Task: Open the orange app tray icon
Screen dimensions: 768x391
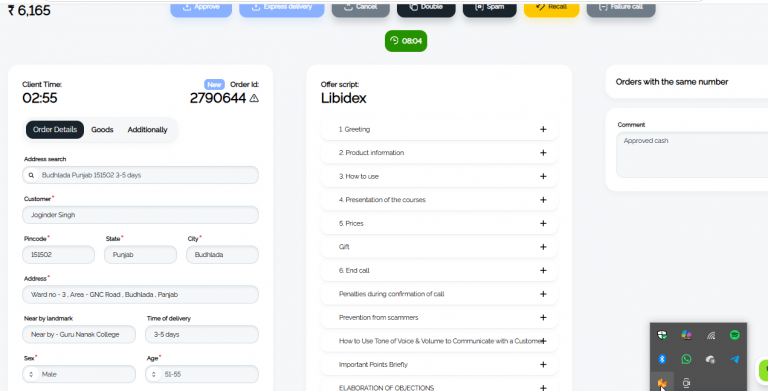Action: 662,383
